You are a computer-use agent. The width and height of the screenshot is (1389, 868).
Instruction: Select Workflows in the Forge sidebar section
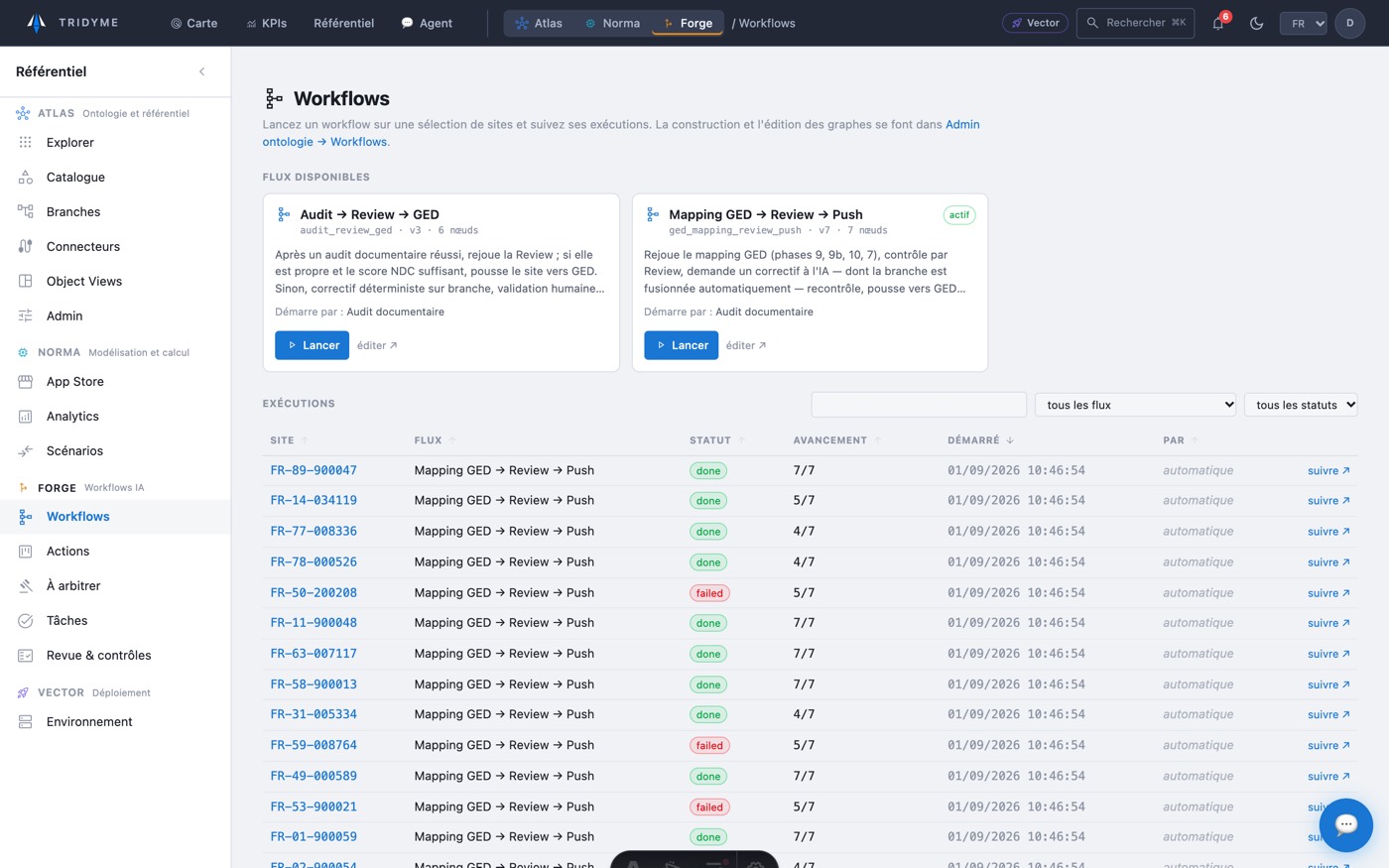click(x=115, y=516)
